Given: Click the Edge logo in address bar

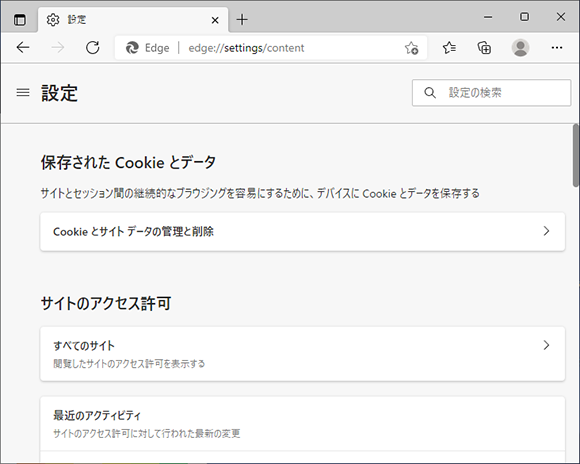Looking at the screenshot, I should pos(132,48).
